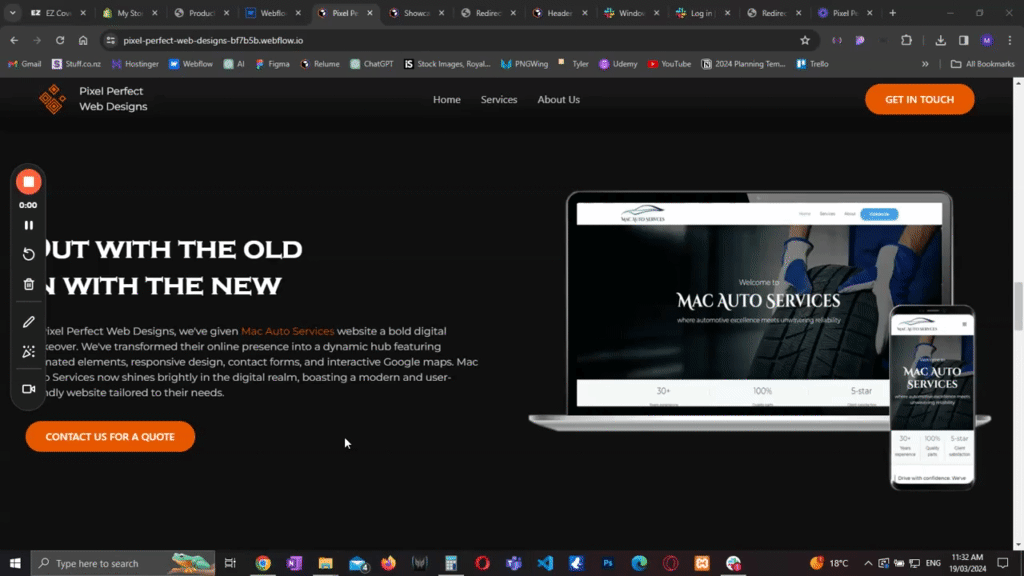The image size is (1024, 576).
Task: Stop the screen recording with the red button
Action: tap(28, 182)
